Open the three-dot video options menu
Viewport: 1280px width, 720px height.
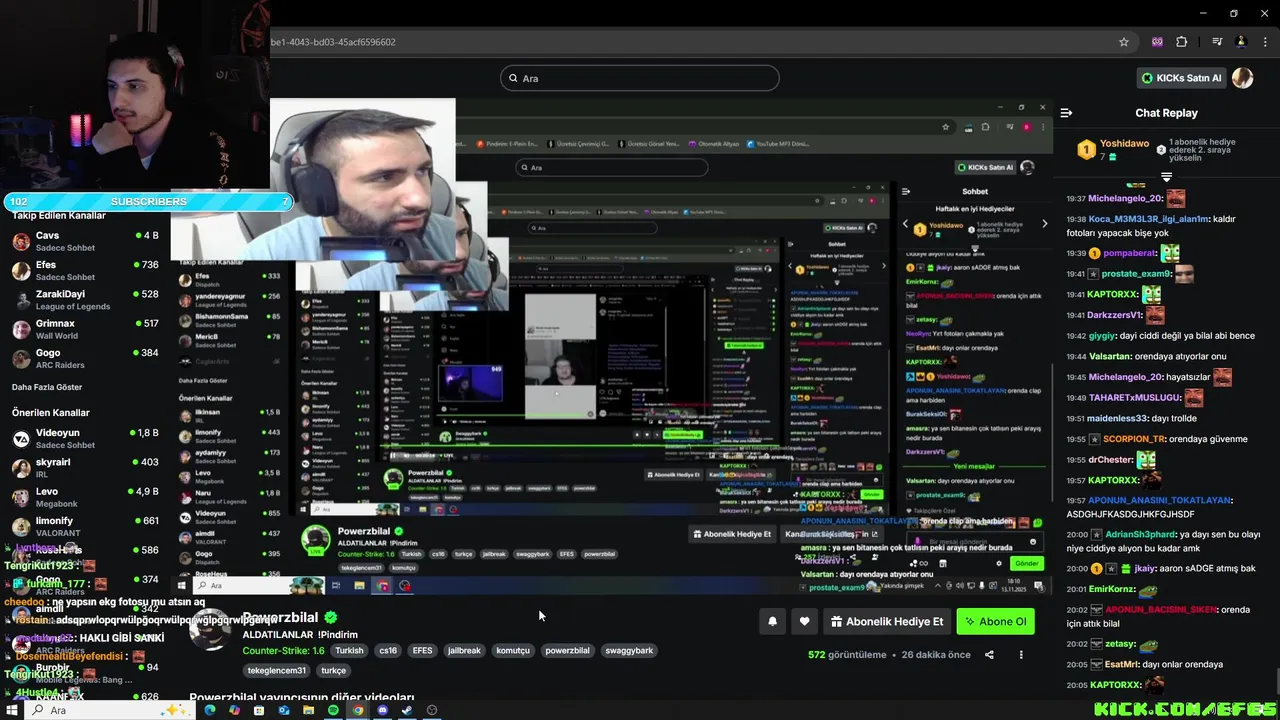tap(1021, 655)
